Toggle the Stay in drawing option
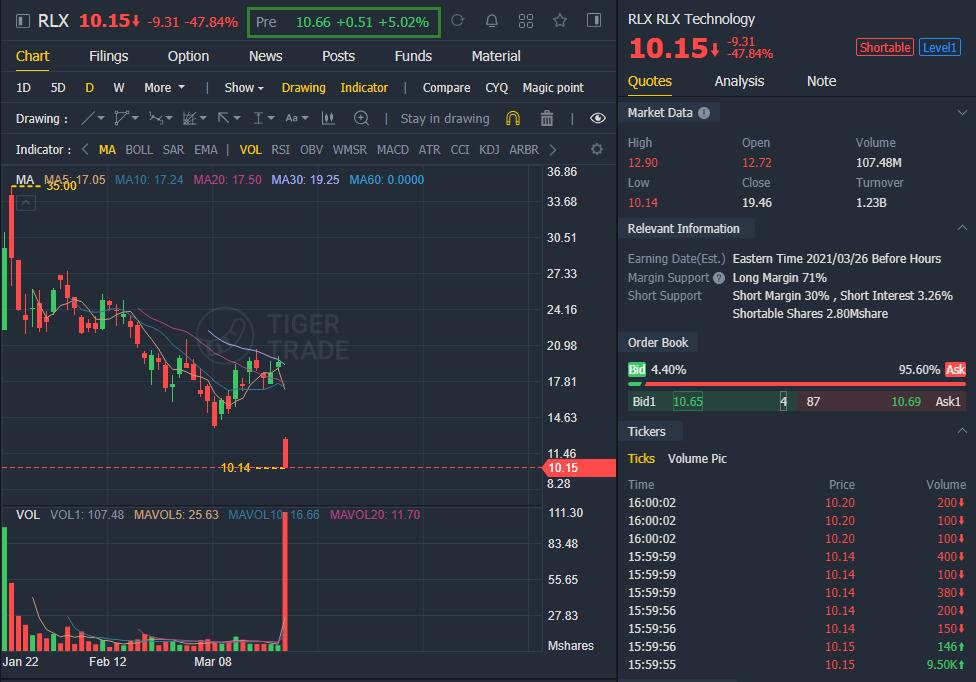This screenshot has width=976, height=682. pyautogui.click(x=444, y=118)
